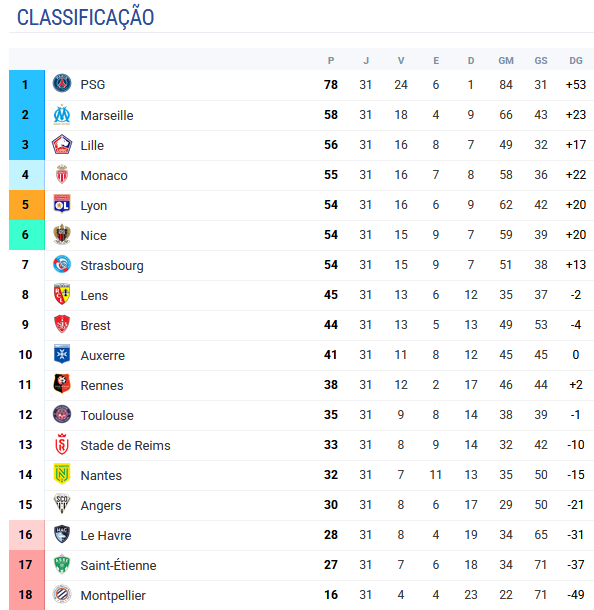
Task: Open the Toulouse team page
Action: (107, 415)
